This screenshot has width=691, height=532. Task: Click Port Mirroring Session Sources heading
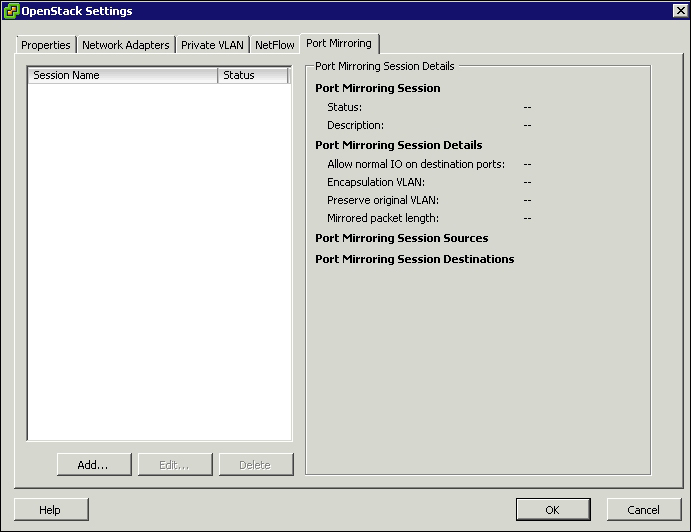(401, 238)
